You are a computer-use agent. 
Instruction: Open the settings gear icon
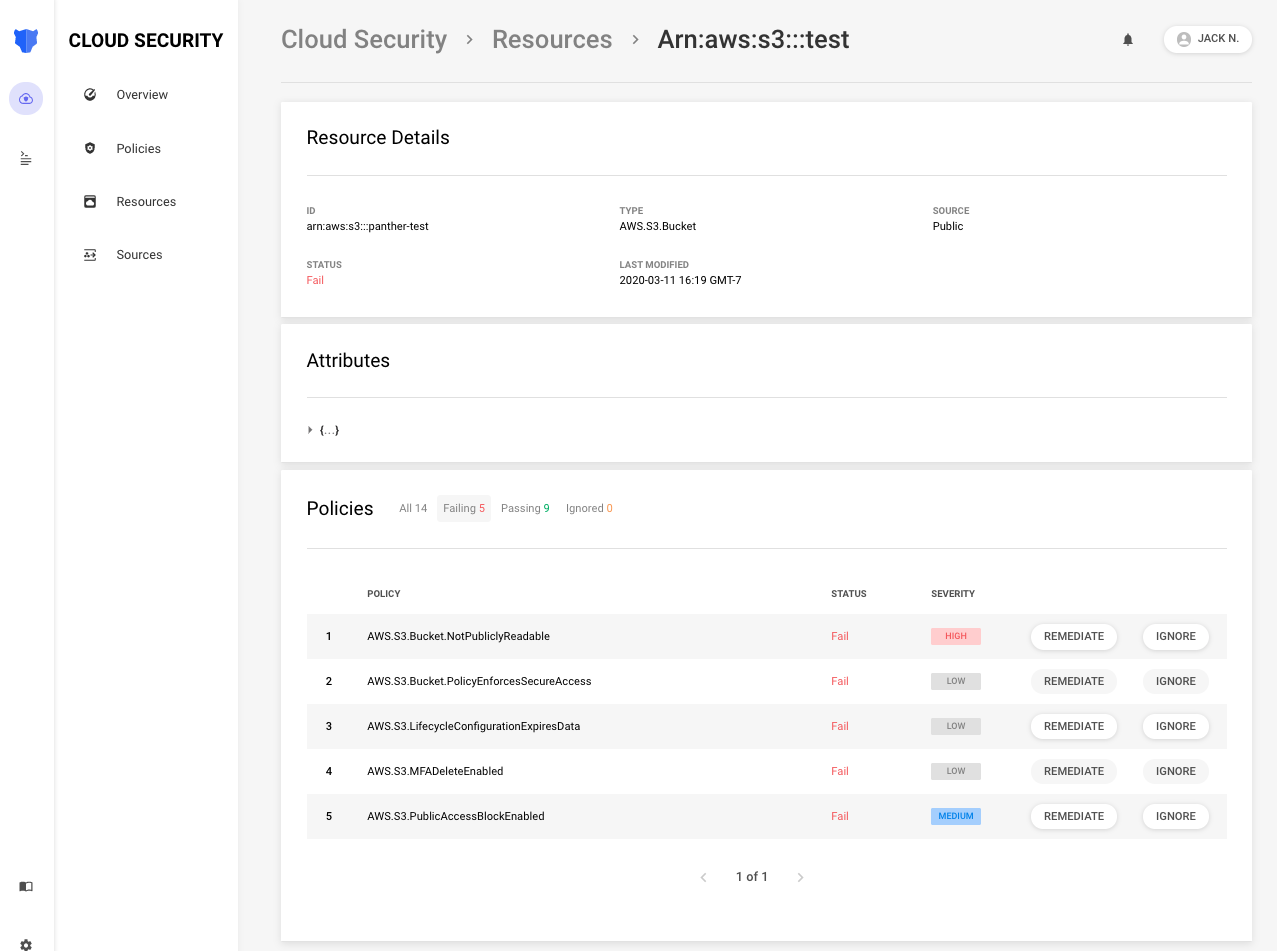click(x=26, y=944)
